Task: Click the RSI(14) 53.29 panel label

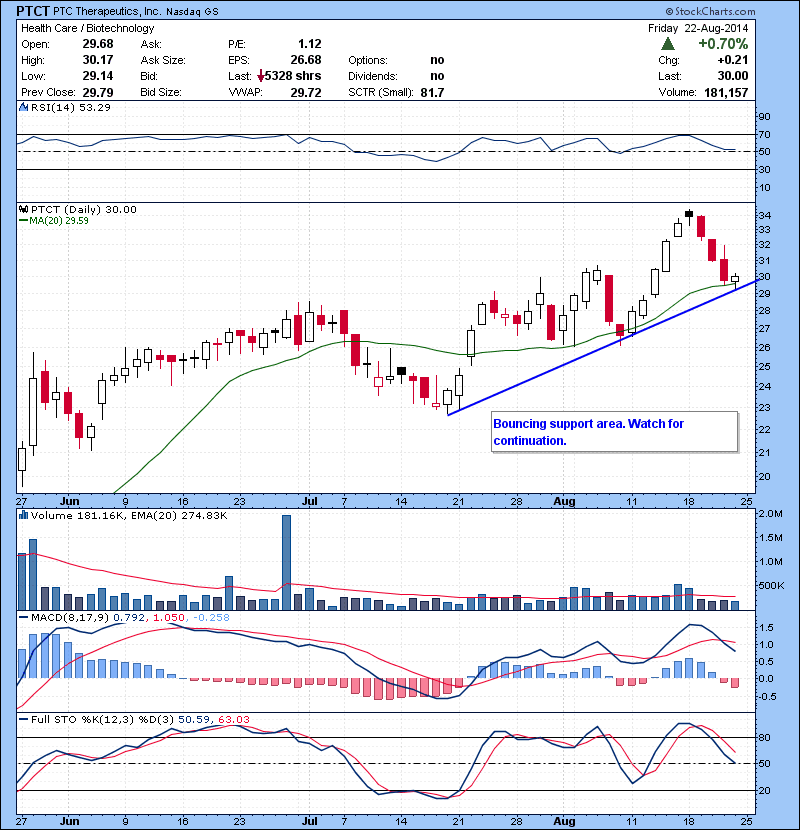Action: tap(70, 107)
